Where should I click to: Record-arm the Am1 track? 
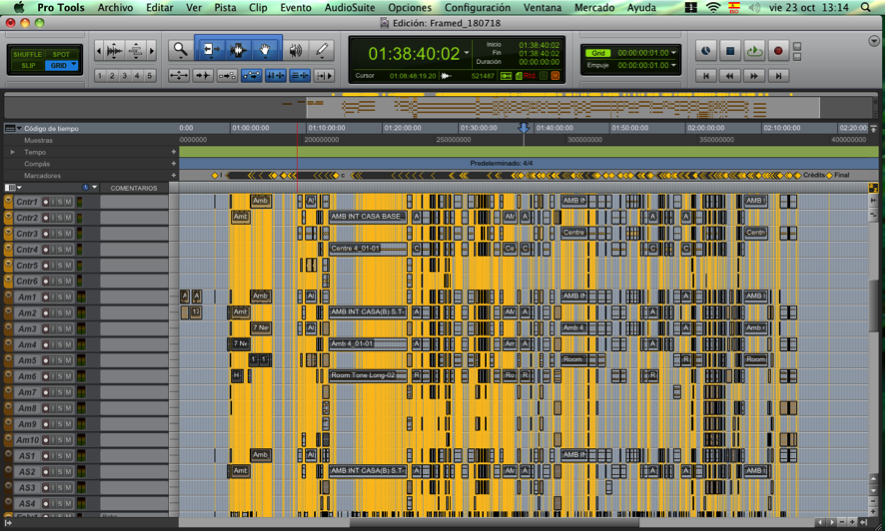point(45,297)
